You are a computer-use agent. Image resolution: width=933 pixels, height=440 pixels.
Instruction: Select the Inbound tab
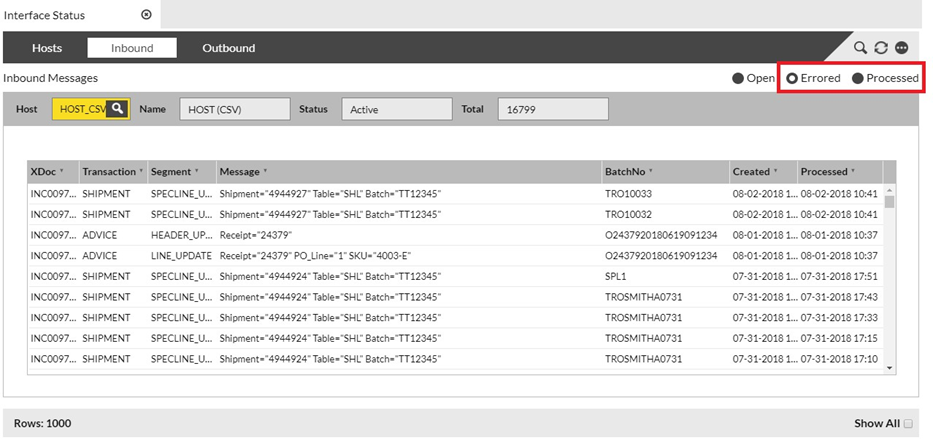(x=132, y=48)
